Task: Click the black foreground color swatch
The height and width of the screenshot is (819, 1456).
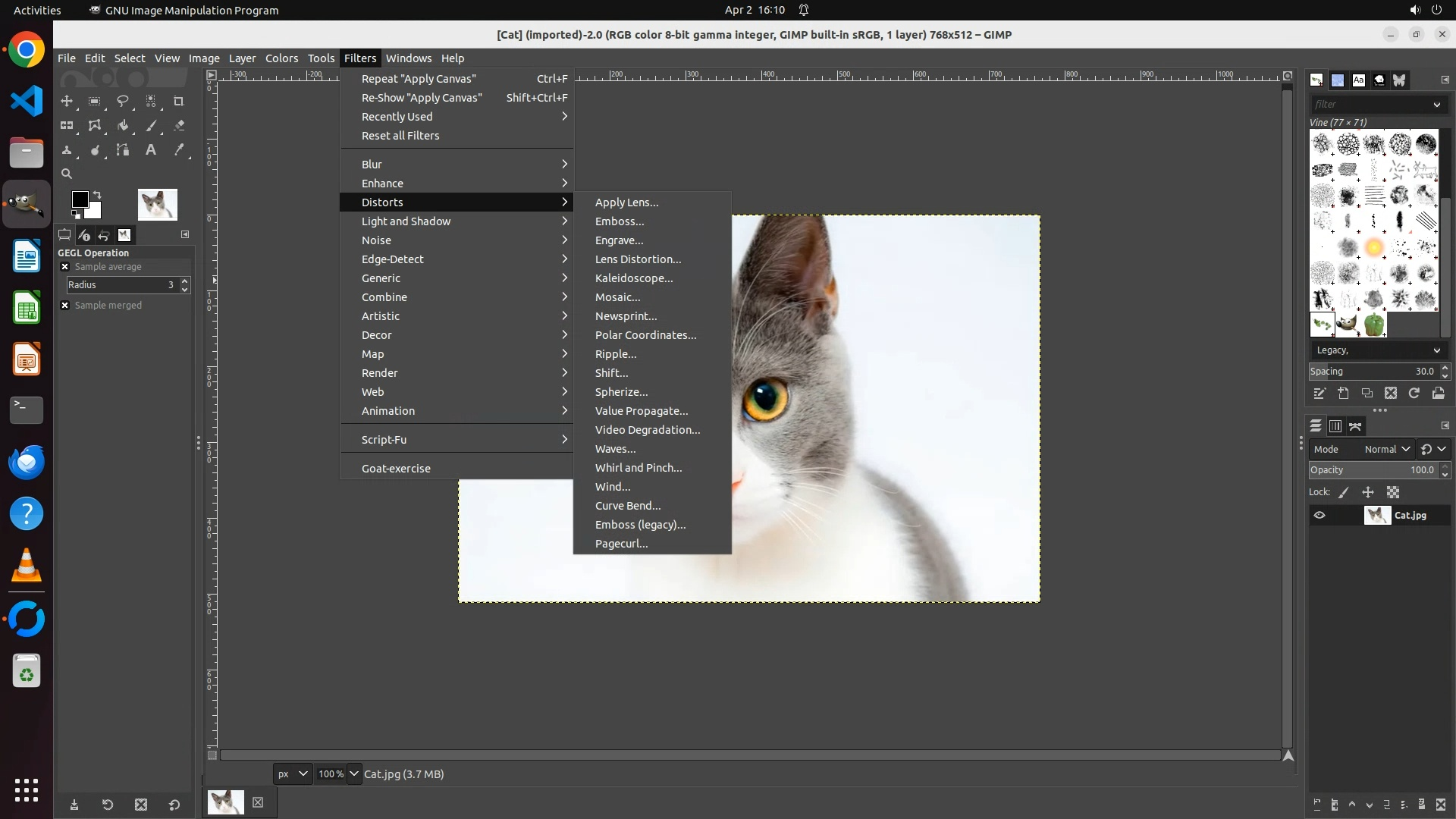Action: click(79, 199)
